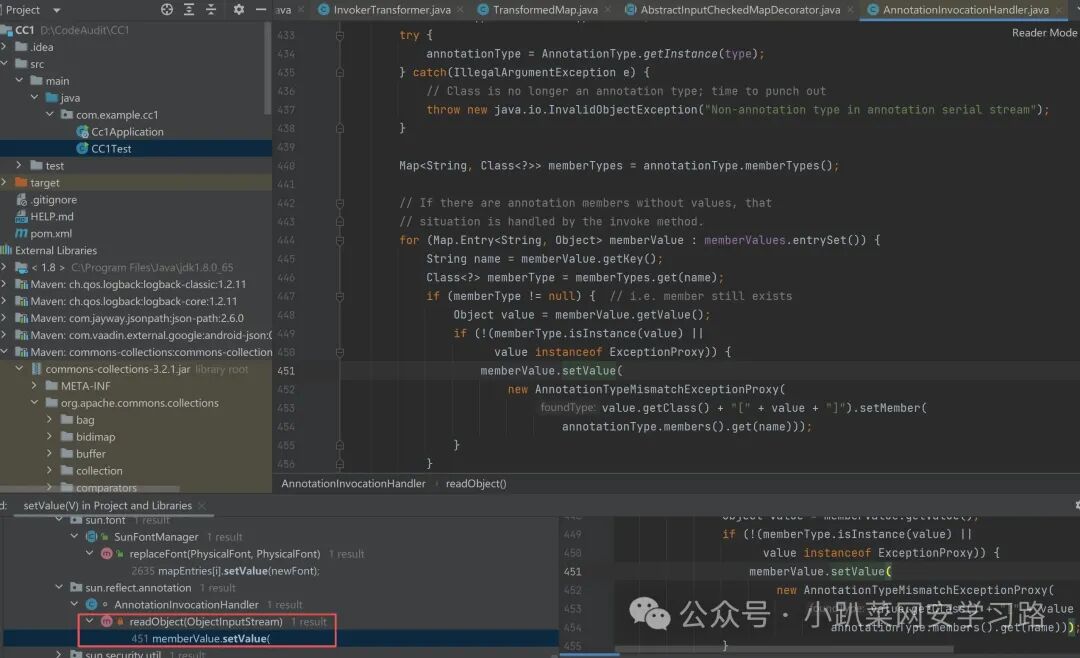
Task: Open the Project panel settings gear
Action: (238, 10)
